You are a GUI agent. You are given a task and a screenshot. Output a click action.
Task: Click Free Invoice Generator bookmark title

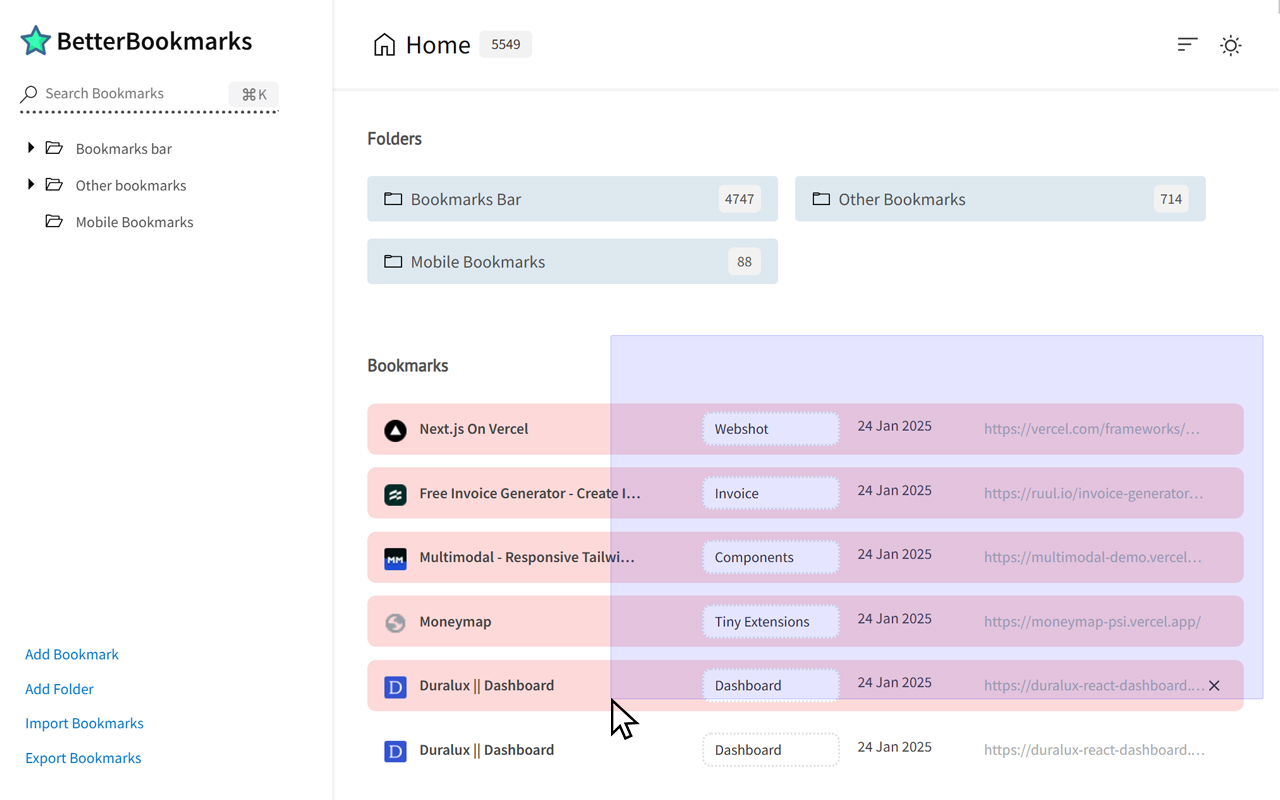[x=530, y=493]
